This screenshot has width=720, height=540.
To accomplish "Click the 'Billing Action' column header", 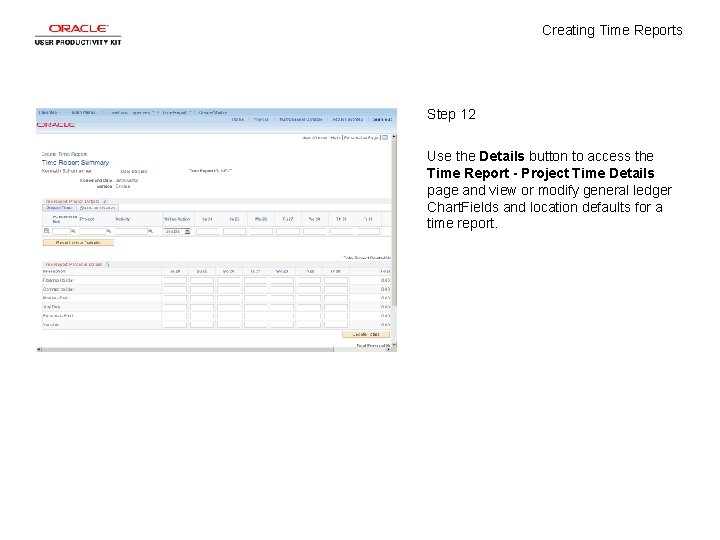I will click(x=177, y=219).
